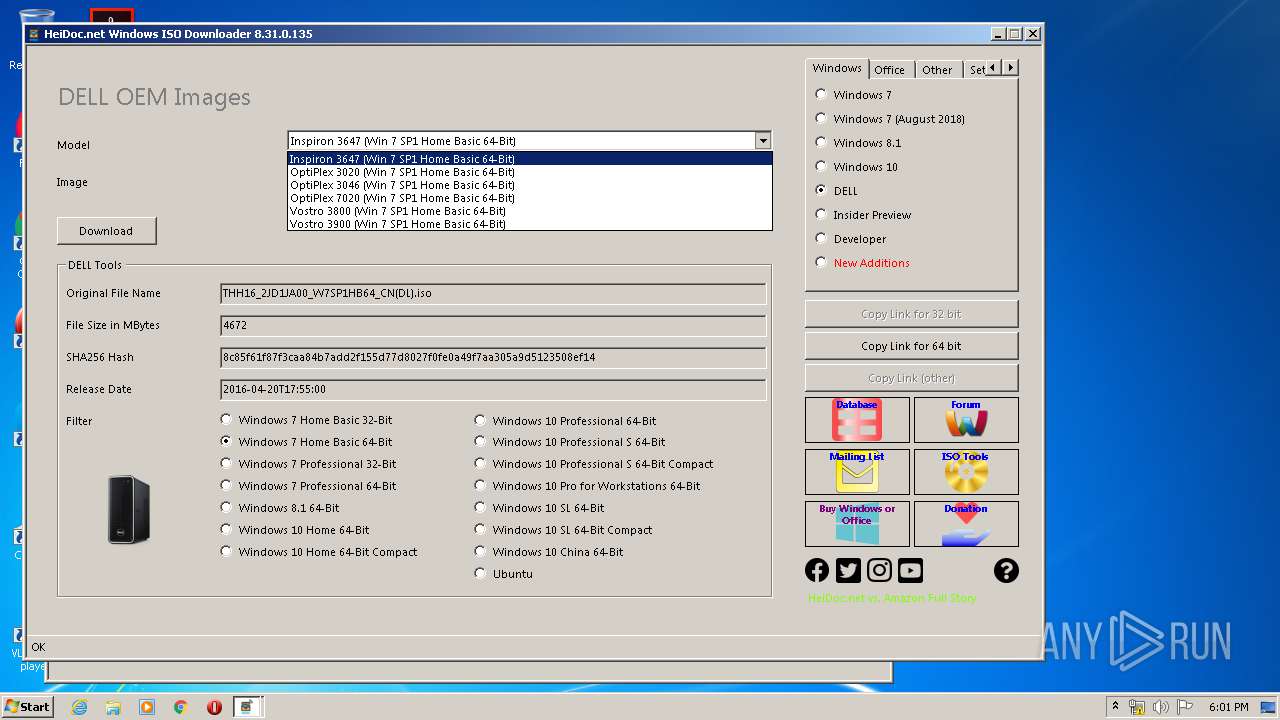The width and height of the screenshot is (1280, 720).
Task: Open HeiDoc.net vs. Amazon Full Story link
Action: 892,598
